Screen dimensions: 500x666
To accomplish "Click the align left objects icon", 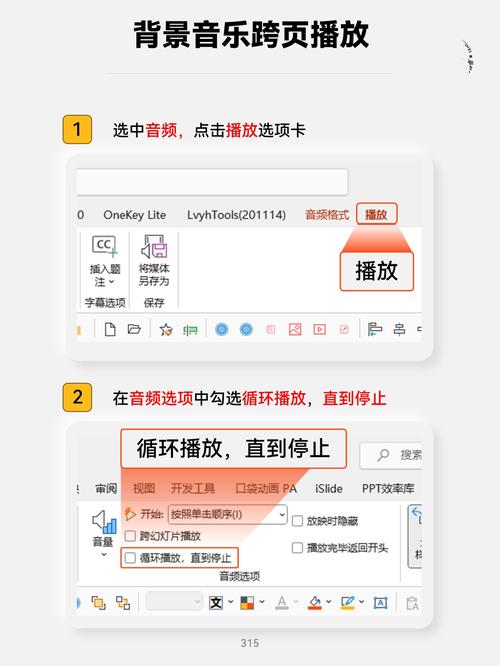I will click(x=375, y=329).
